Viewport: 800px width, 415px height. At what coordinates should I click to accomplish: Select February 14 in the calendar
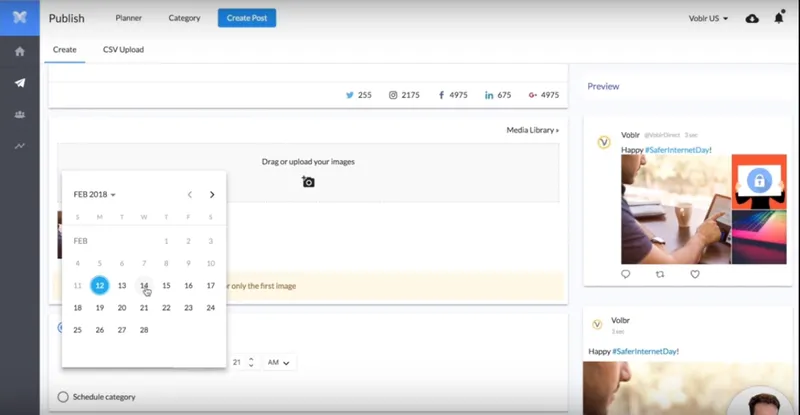coord(144,285)
